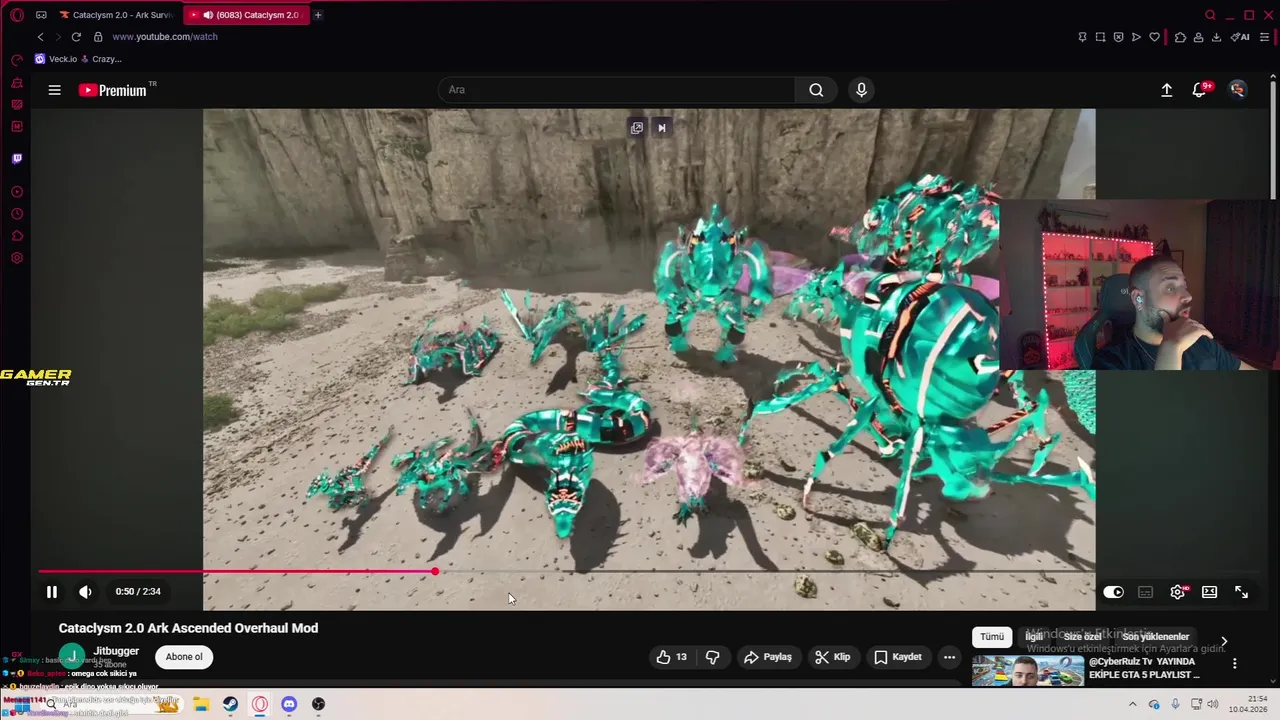Save the video with Kaydet
Image resolution: width=1280 pixels, height=720 pixels.
click(898, 657)
